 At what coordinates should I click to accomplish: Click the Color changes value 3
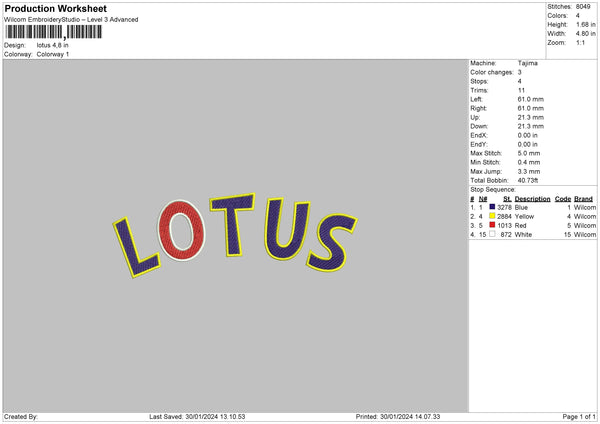tap(520, 72)
